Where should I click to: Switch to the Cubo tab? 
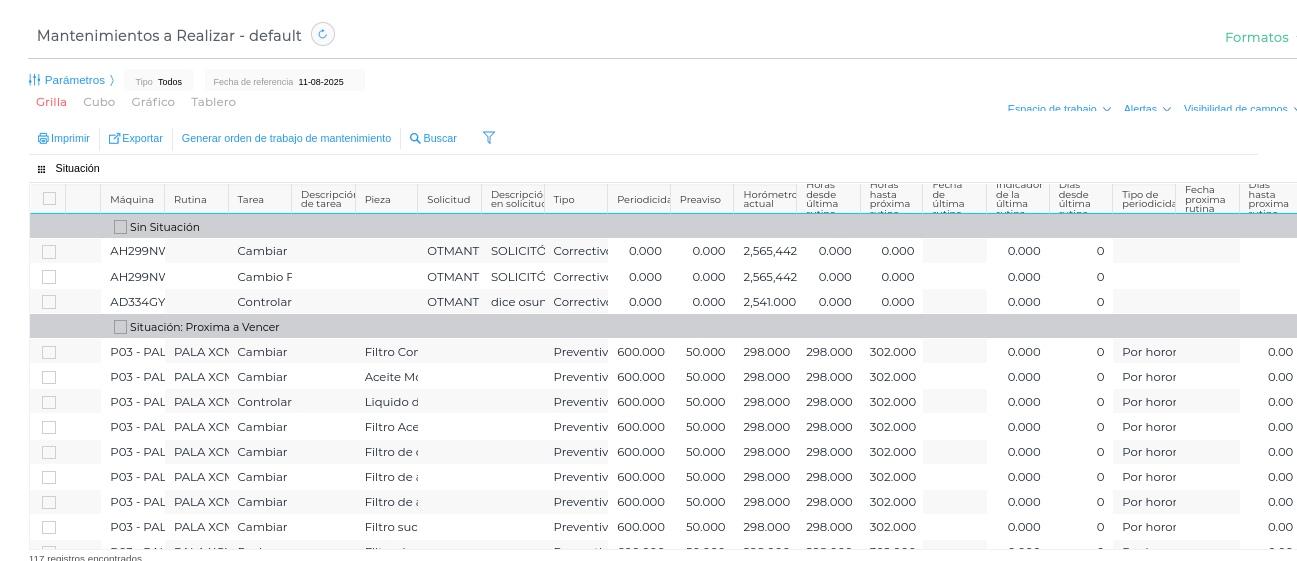99,102
